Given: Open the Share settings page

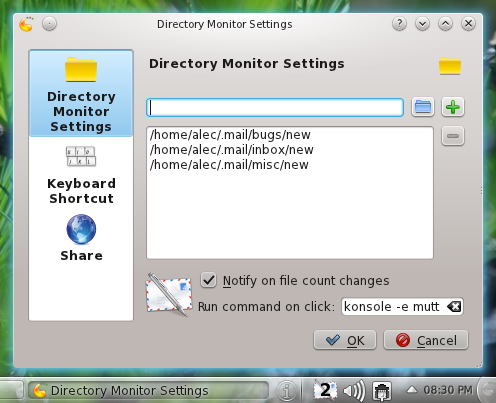Looking at the screenshot, I should click(x=81, y=238).
